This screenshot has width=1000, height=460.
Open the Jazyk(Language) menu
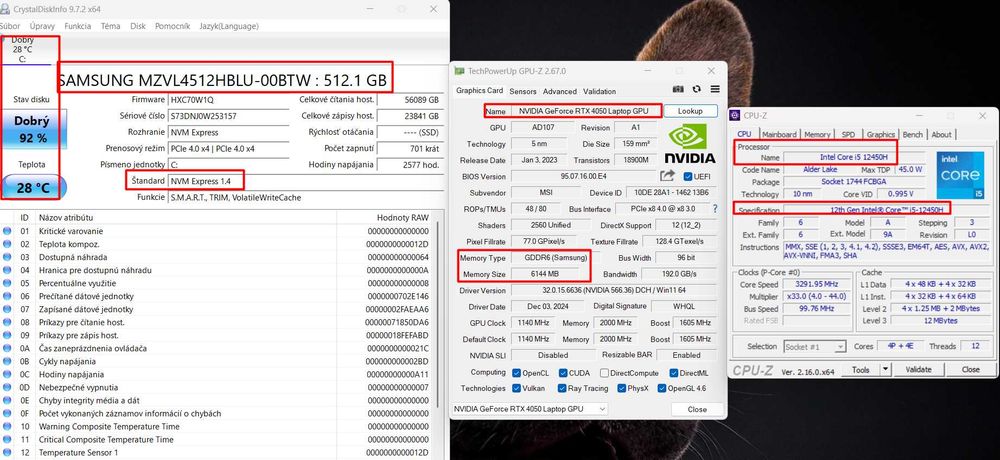[x=229, y=26]
